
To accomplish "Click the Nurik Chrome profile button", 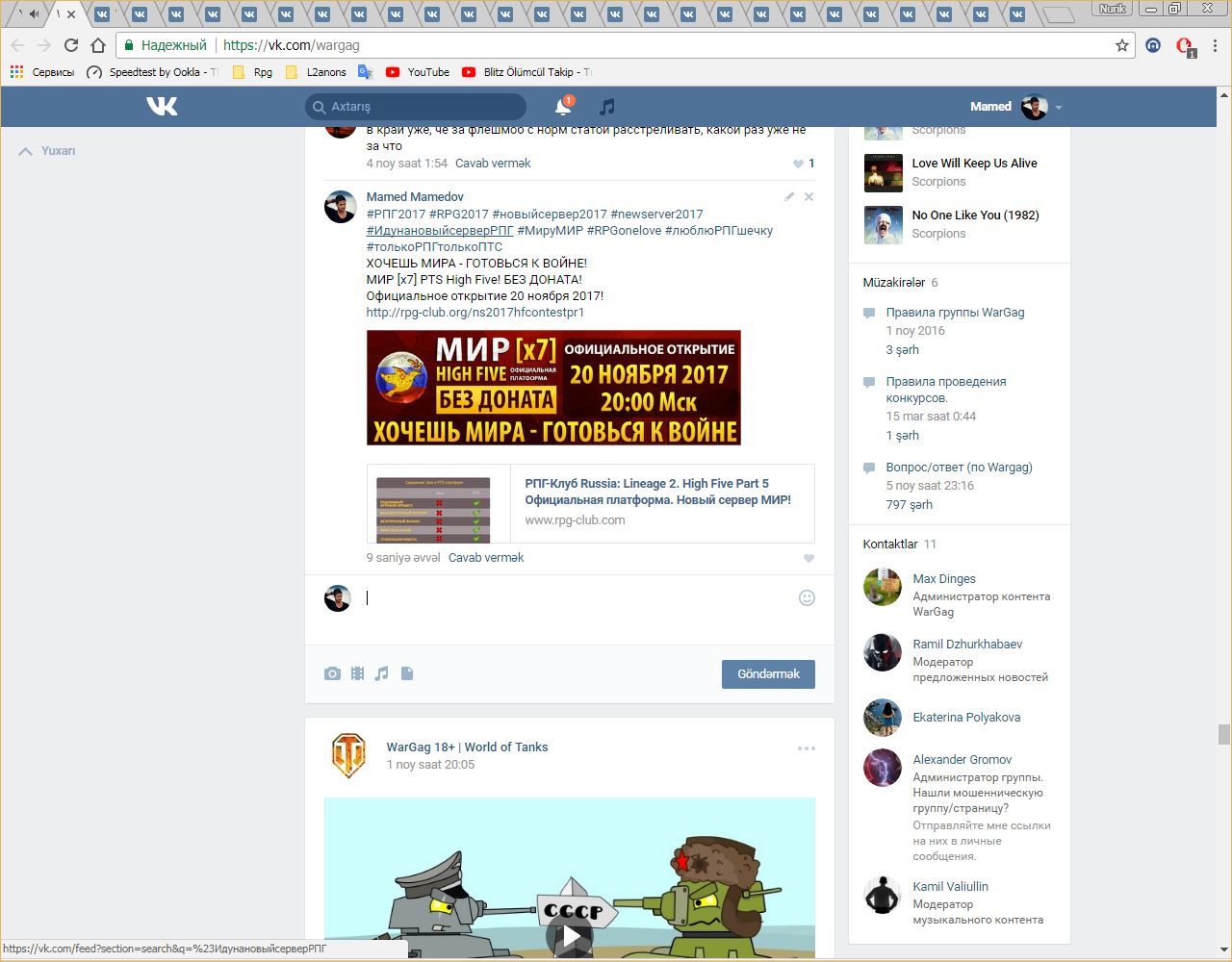I will tap(1113, 9).
